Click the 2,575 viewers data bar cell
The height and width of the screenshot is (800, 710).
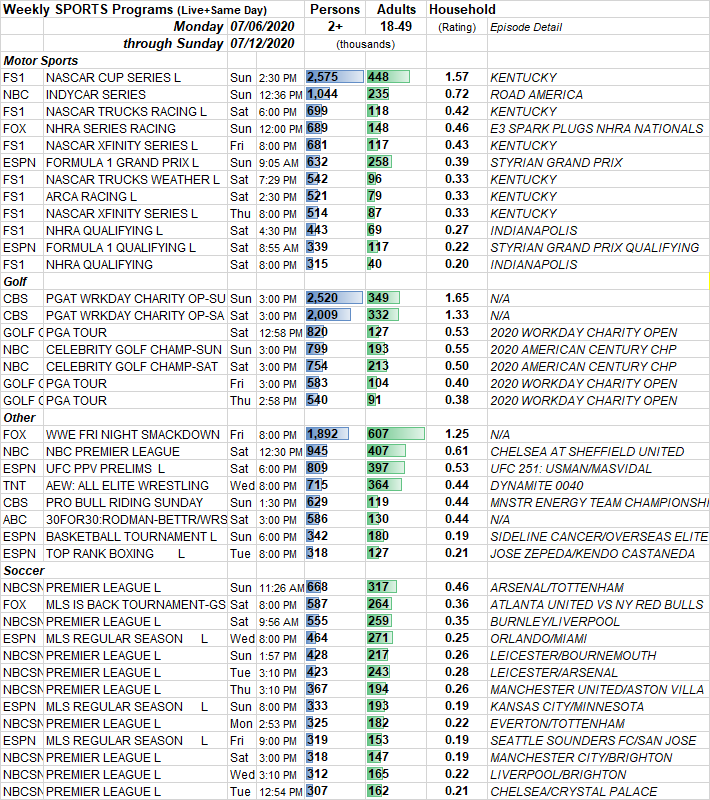[335, 77]
